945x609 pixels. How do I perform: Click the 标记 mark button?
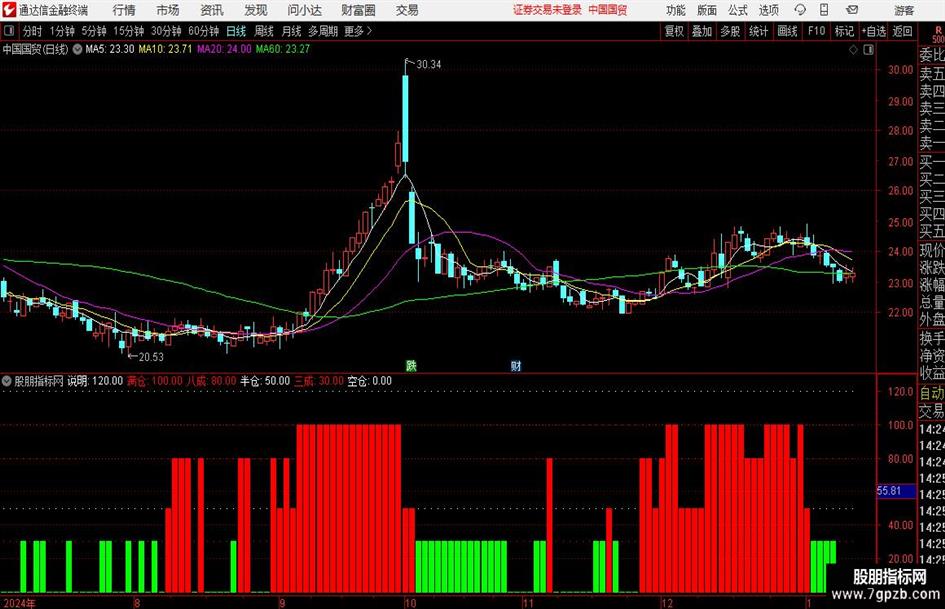coord(844,31)
